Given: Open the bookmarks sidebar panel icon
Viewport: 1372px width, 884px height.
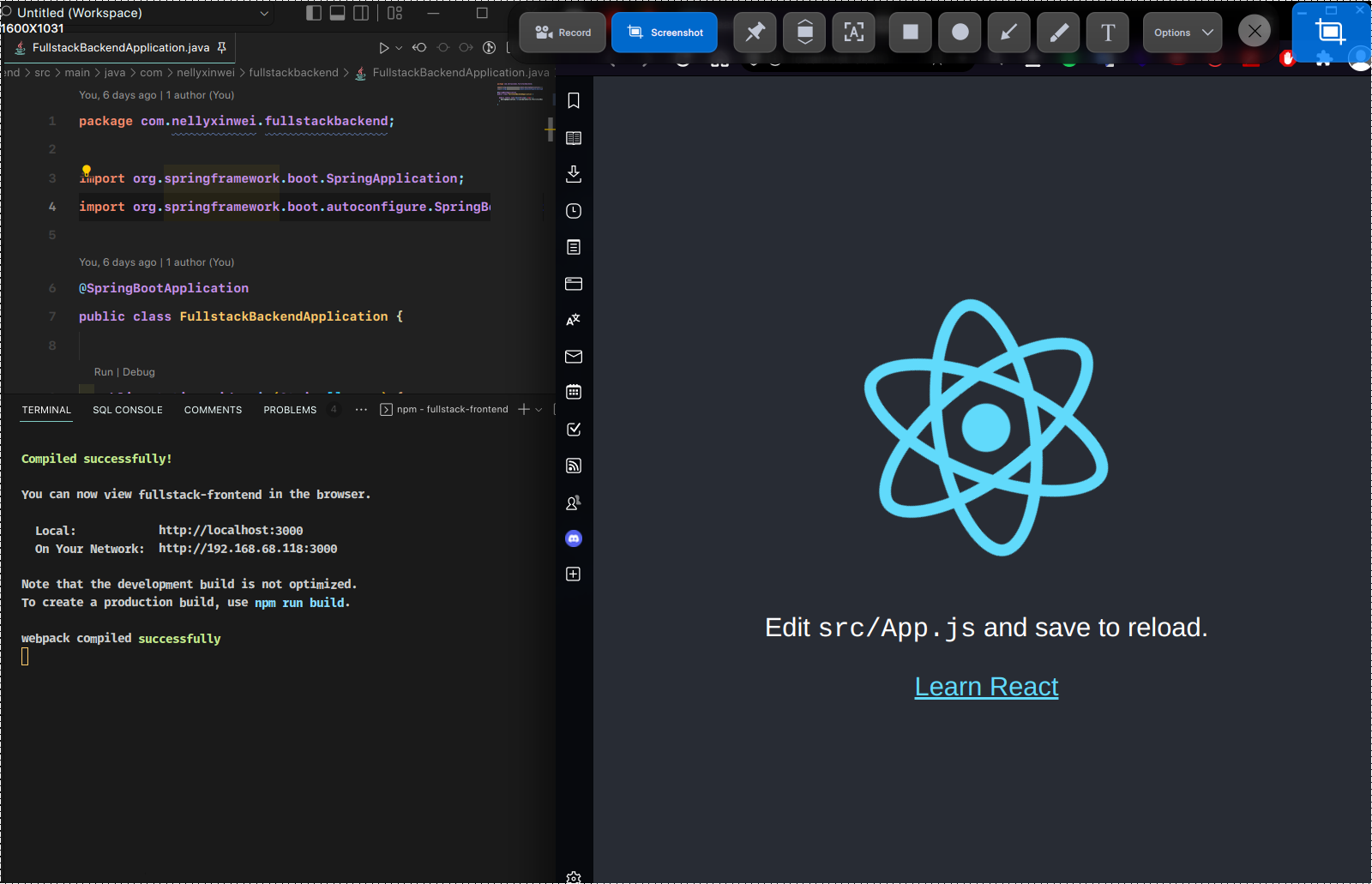Looking at the screenshot, I should click(x=574, y=101).
